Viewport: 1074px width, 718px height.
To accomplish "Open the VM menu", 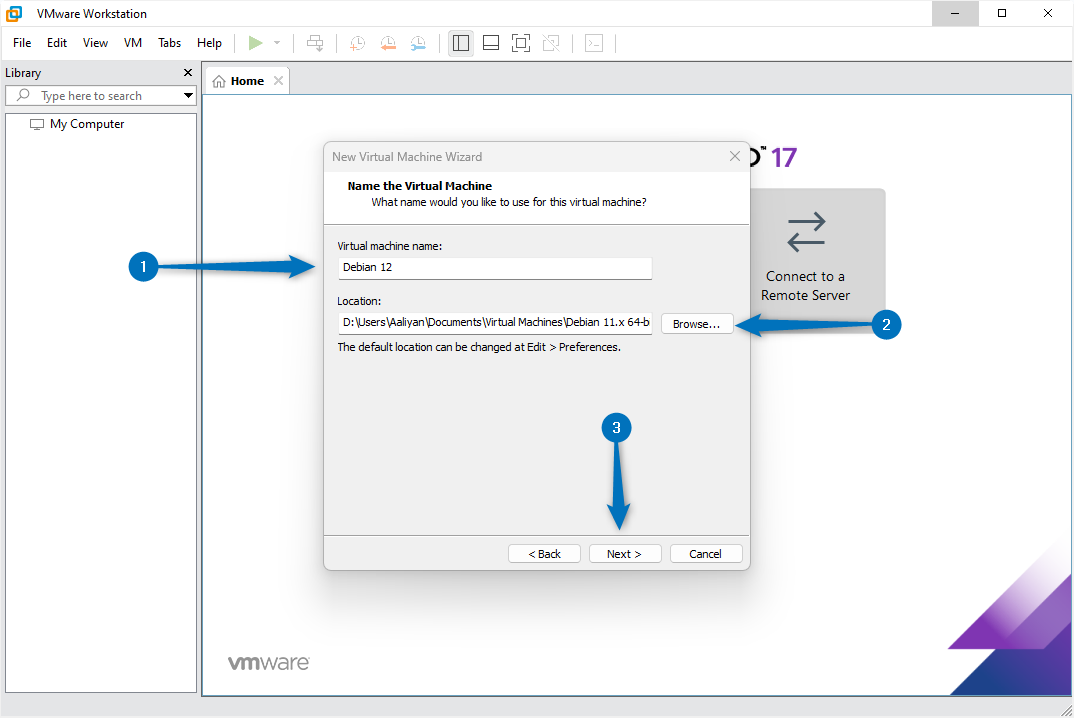I will coord(133,43).
